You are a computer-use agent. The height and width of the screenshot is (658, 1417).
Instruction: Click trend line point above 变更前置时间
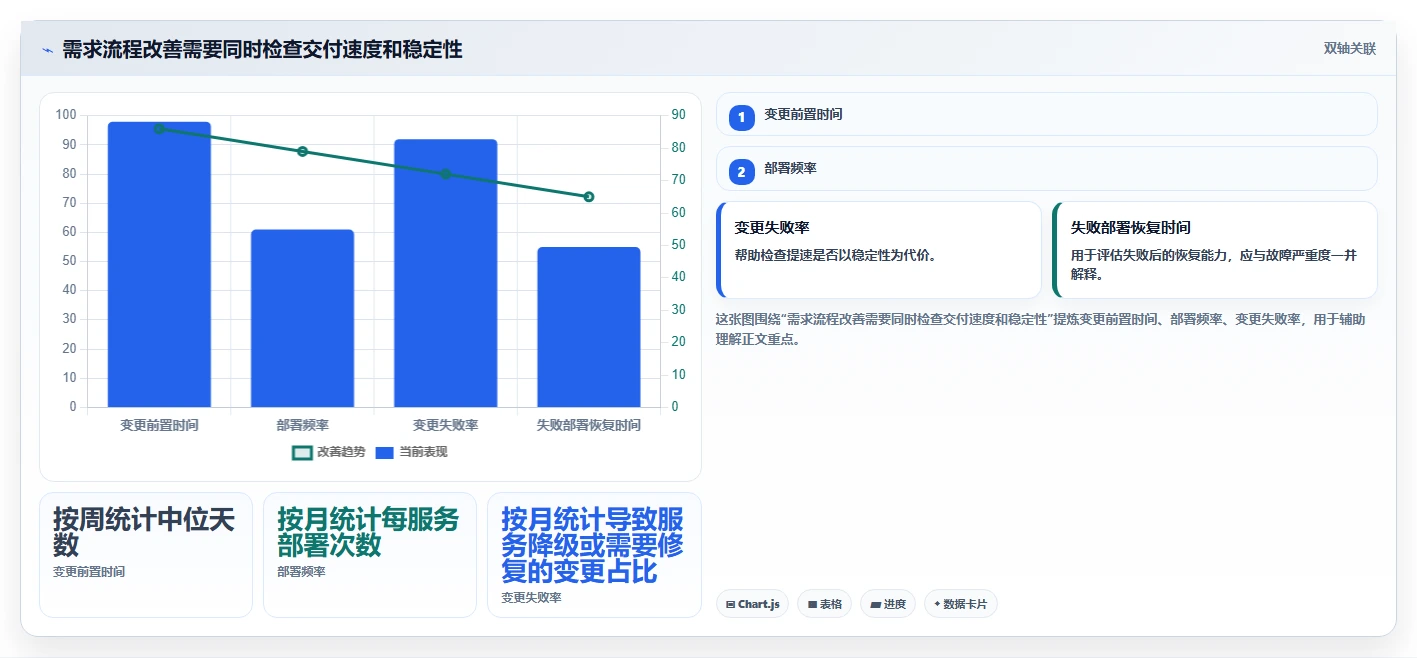[x=159, y=129]
